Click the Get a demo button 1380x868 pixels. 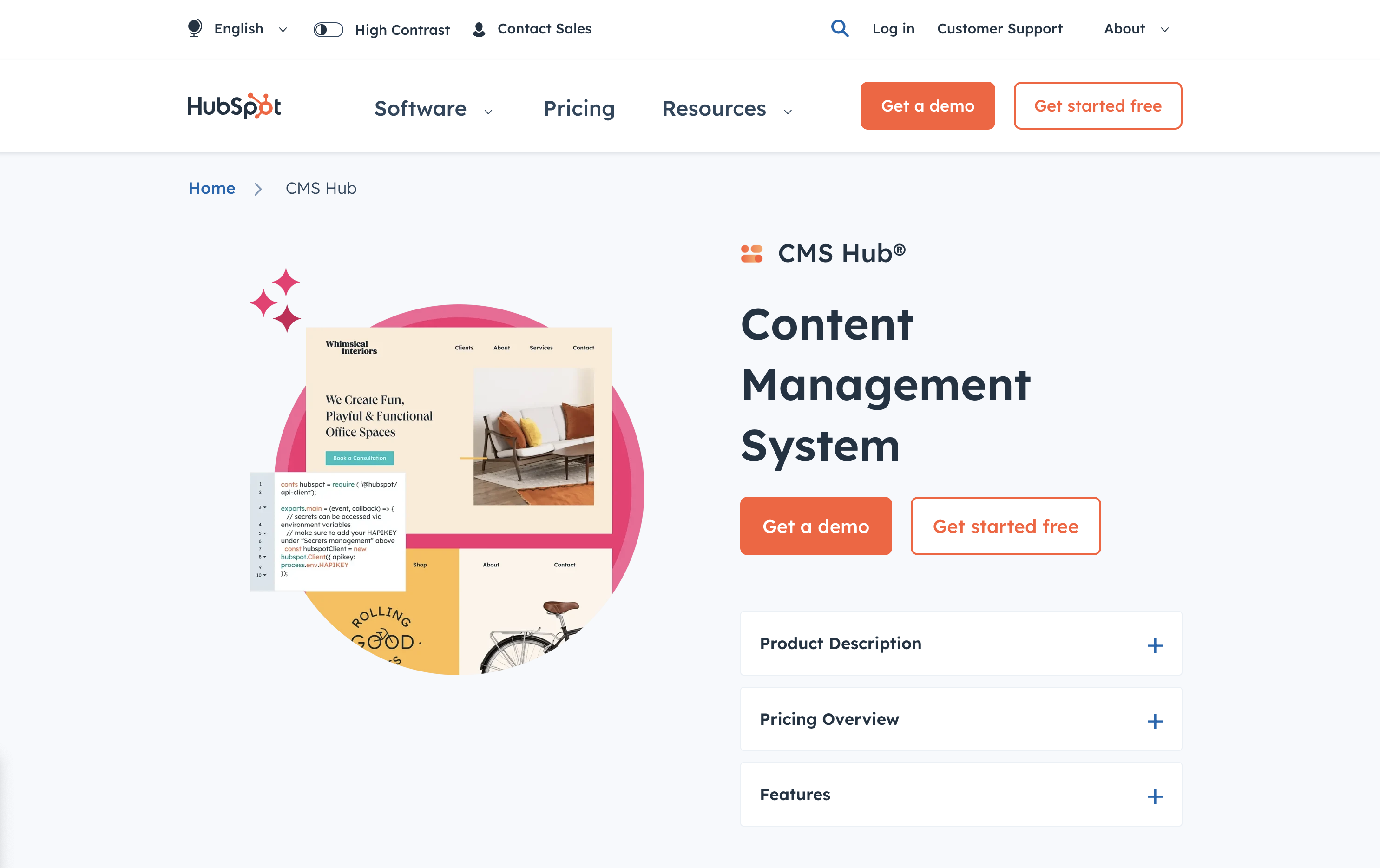816,526
